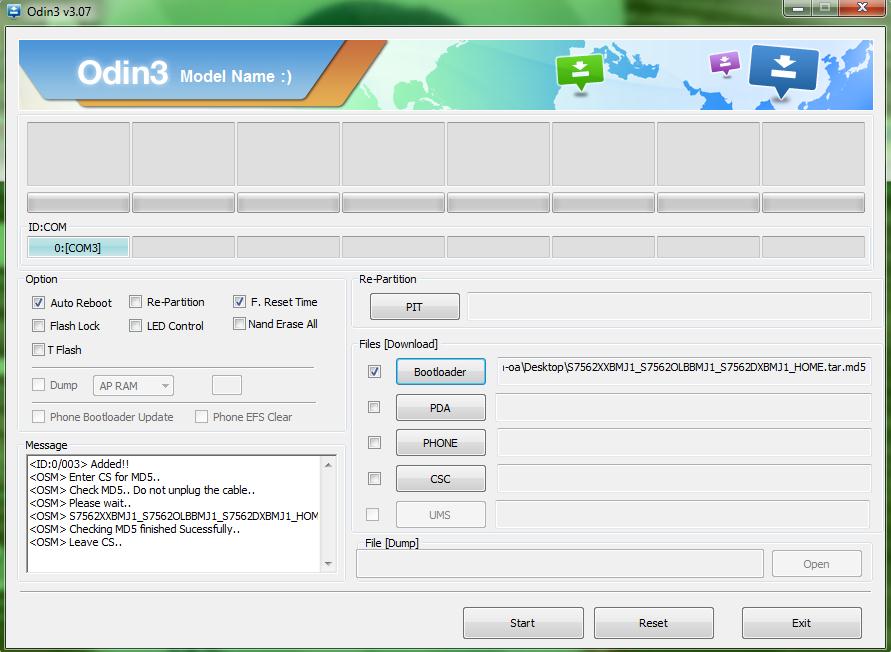Viewport: 891px width, 652px height.
Task: Click the PDA file button
Action: coord(440,408)
